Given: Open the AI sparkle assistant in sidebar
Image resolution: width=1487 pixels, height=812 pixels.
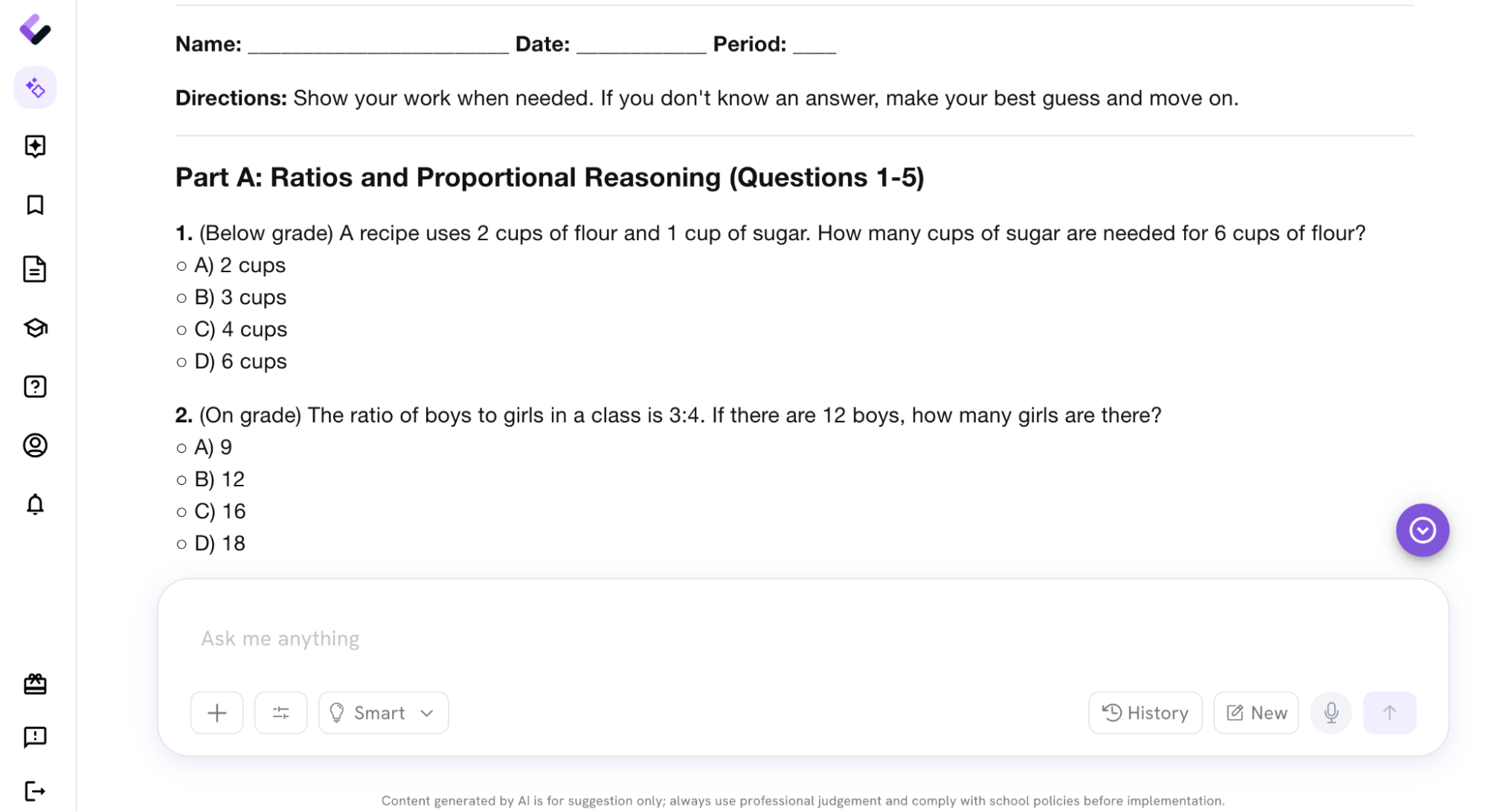Looking at the screenshot, I should (35, 88).
